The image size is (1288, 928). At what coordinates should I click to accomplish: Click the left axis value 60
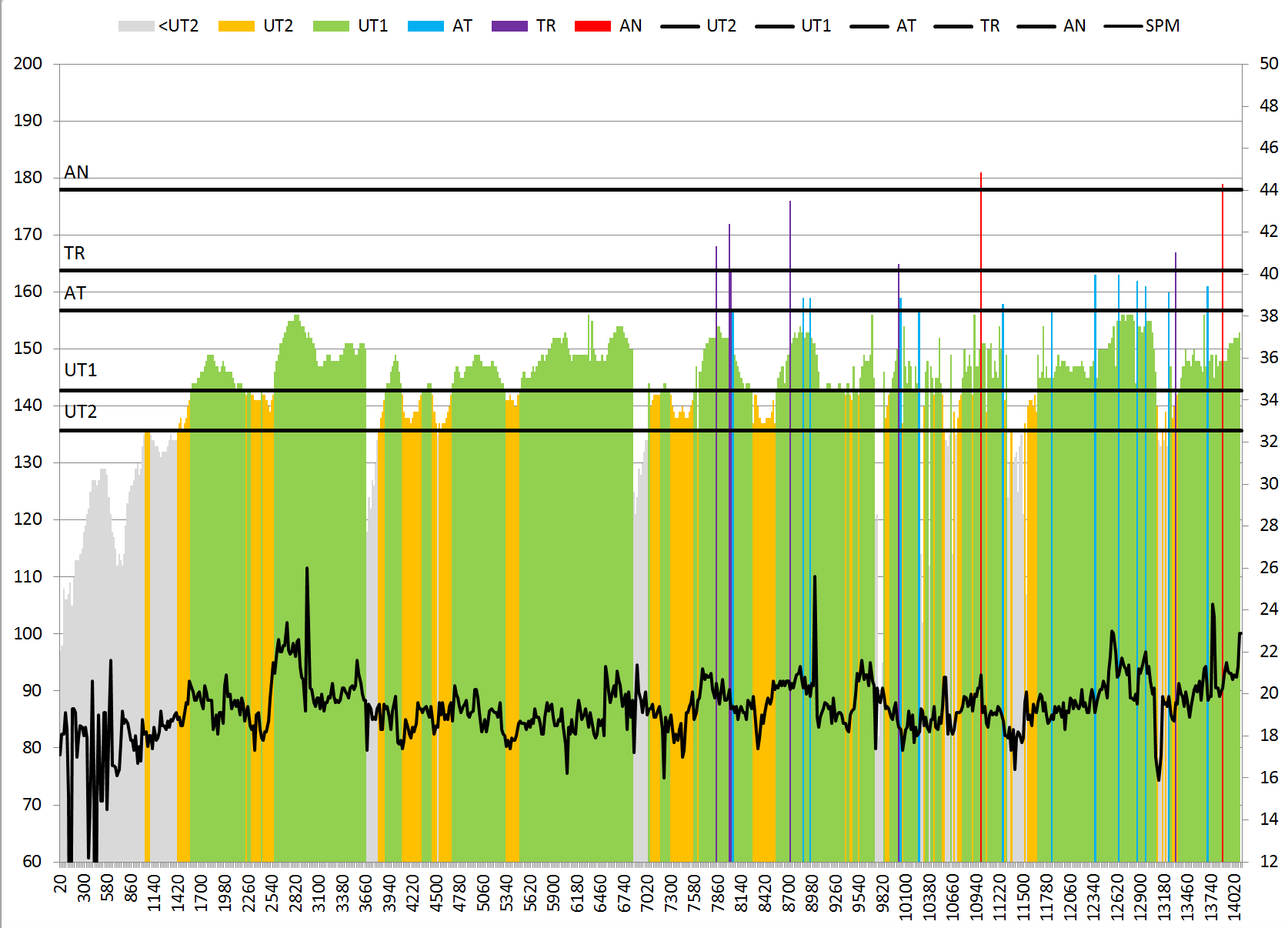click(32, 861)
